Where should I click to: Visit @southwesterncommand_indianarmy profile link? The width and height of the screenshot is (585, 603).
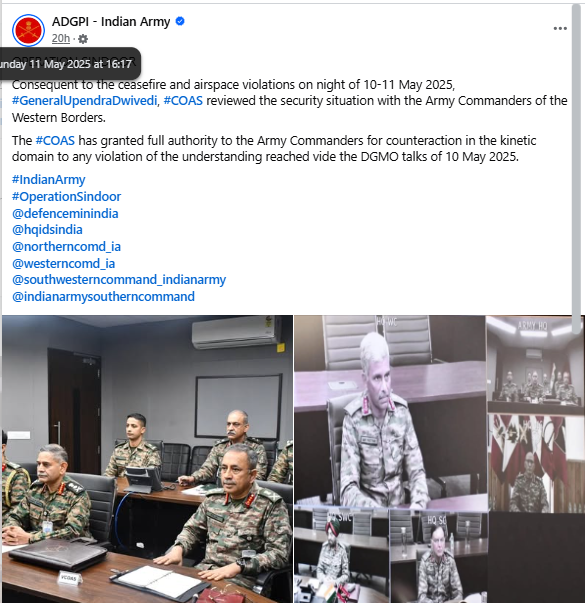tap(119, 280)
